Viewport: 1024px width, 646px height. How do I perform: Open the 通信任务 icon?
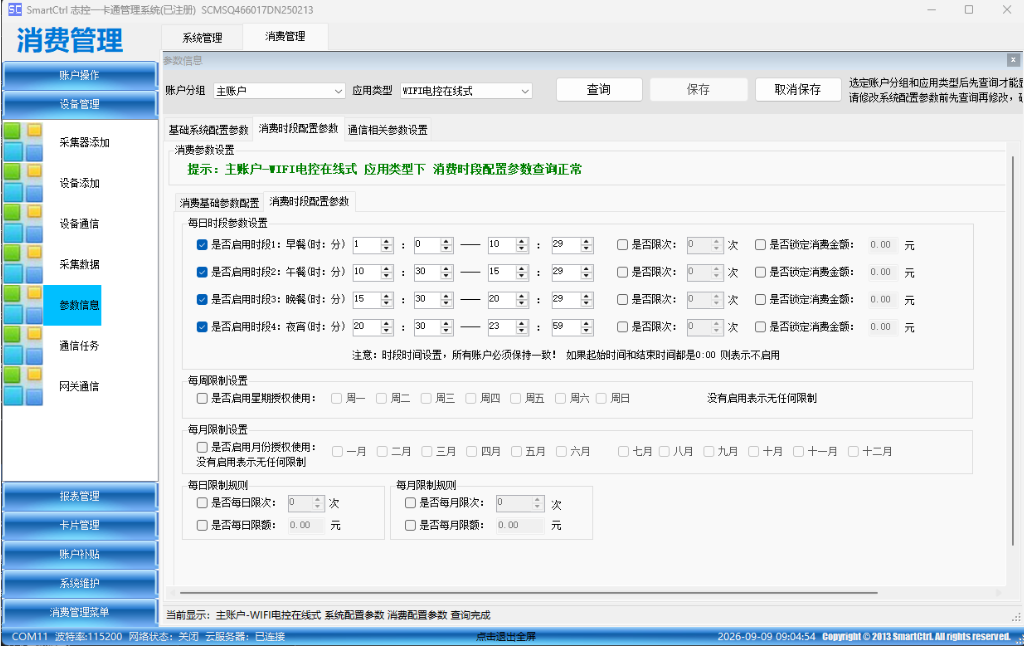point(24,345)
